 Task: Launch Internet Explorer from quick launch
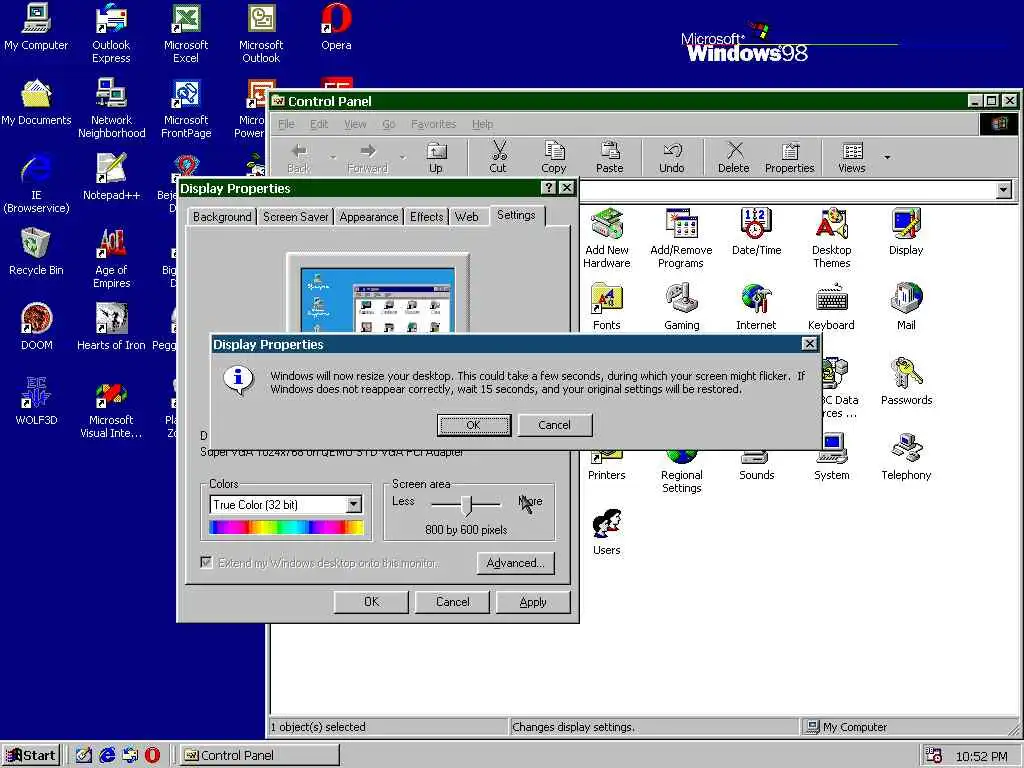106,756
